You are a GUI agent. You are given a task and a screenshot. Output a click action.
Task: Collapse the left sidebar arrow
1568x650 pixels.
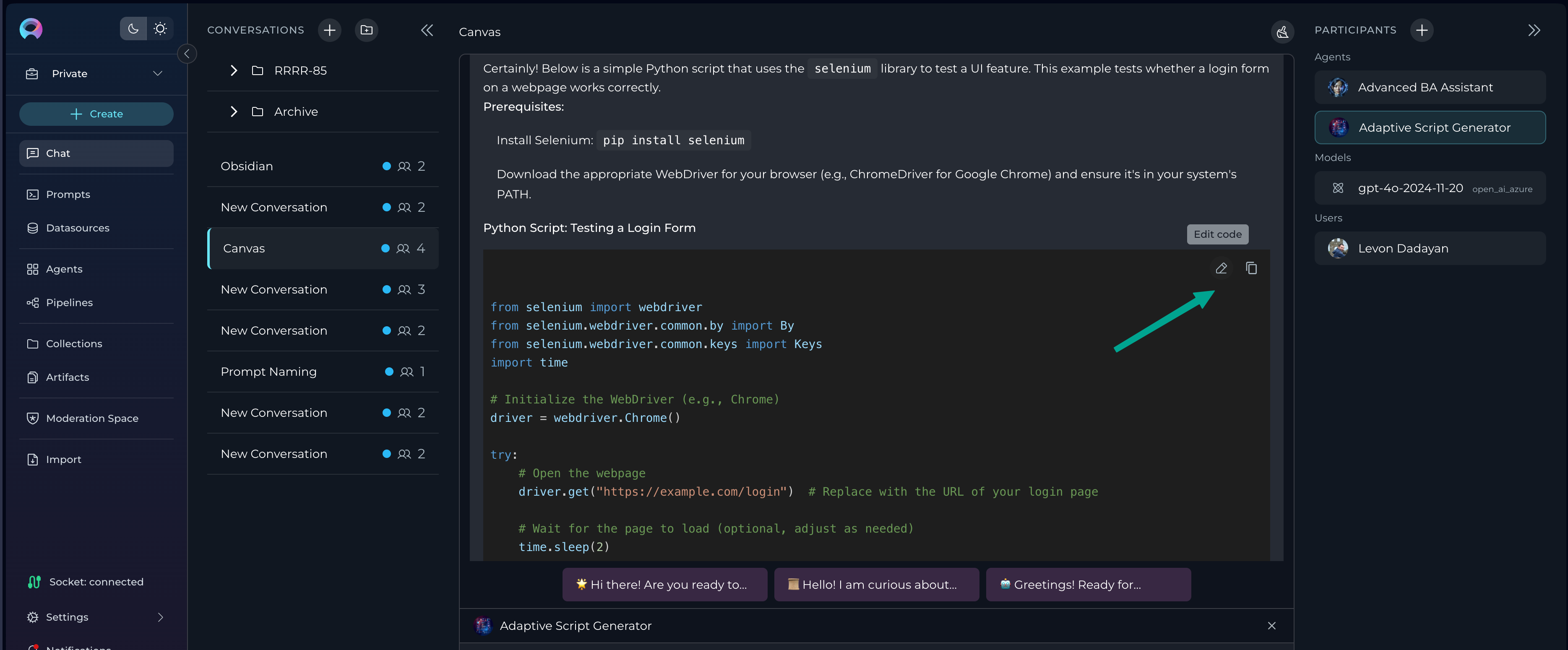point(187,54)
